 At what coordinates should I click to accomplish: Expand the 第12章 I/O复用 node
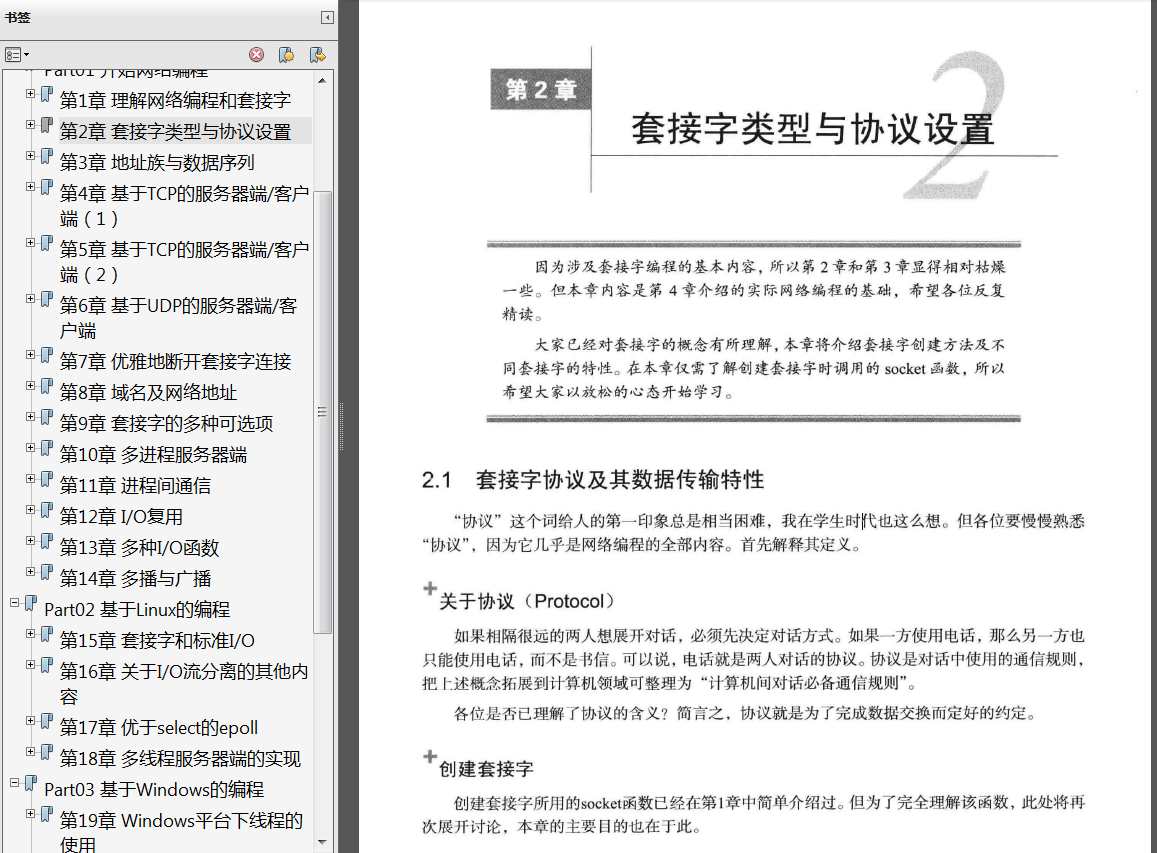pos(30,510)
